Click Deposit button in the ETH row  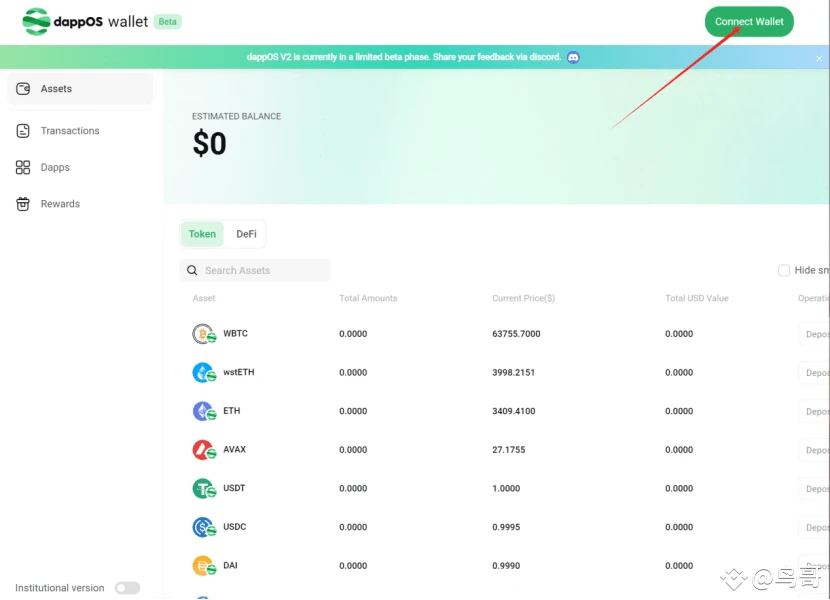click(x=814, y=411)
